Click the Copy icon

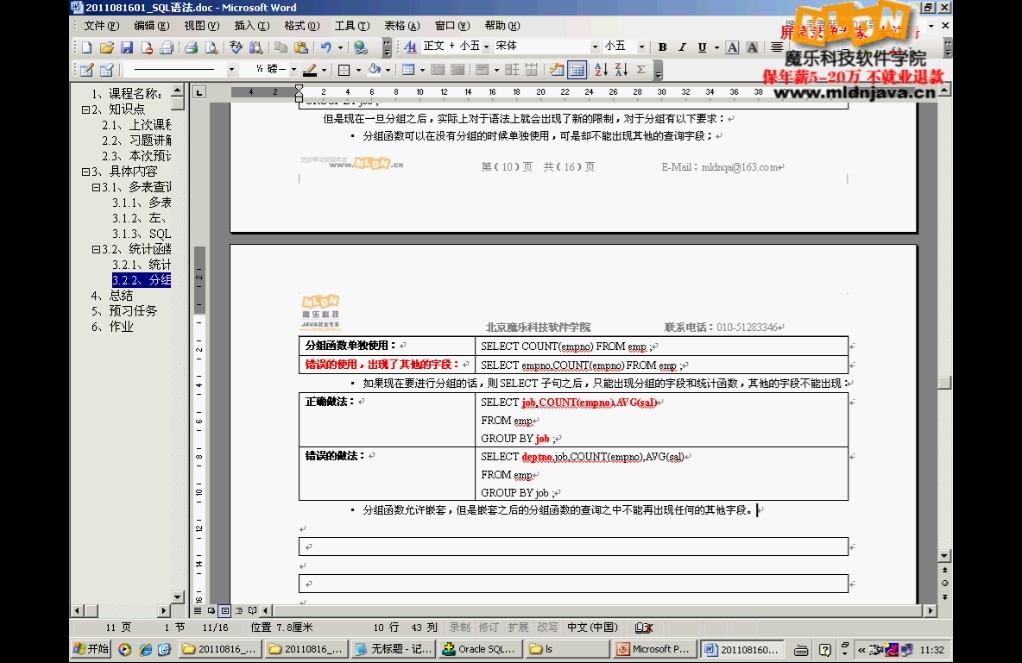click(280, 47)
